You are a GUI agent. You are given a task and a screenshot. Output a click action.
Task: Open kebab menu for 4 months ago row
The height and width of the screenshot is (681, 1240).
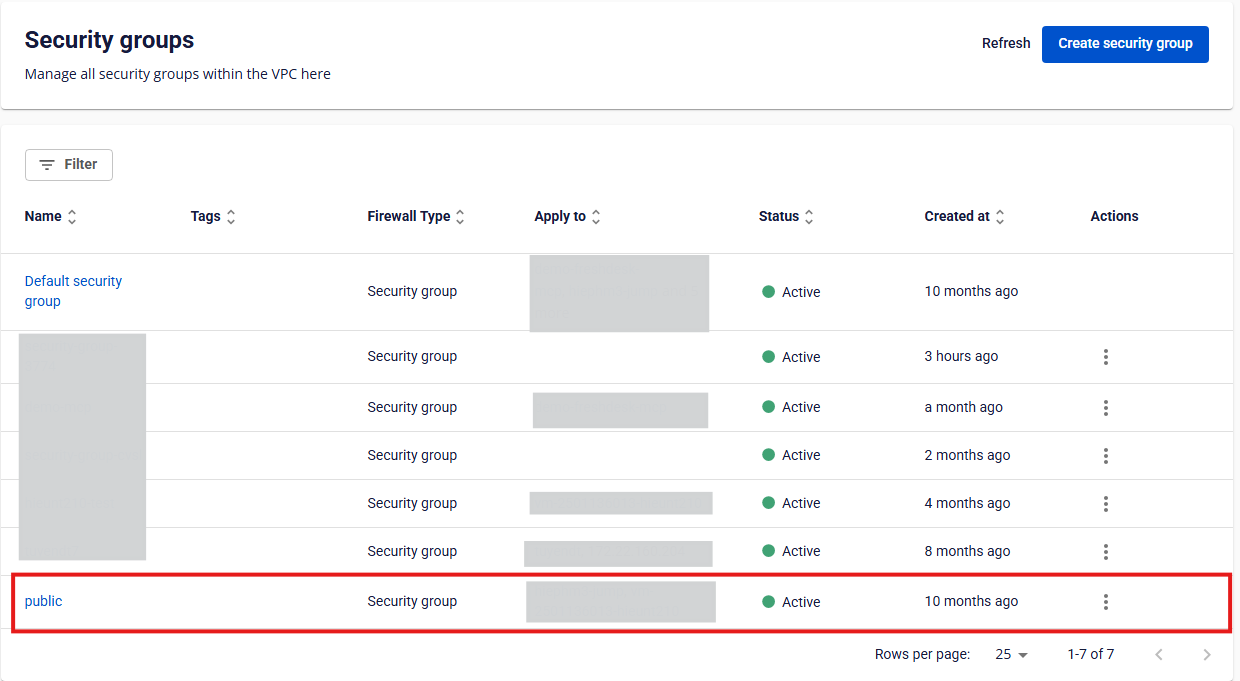(x=1105, y=504)
